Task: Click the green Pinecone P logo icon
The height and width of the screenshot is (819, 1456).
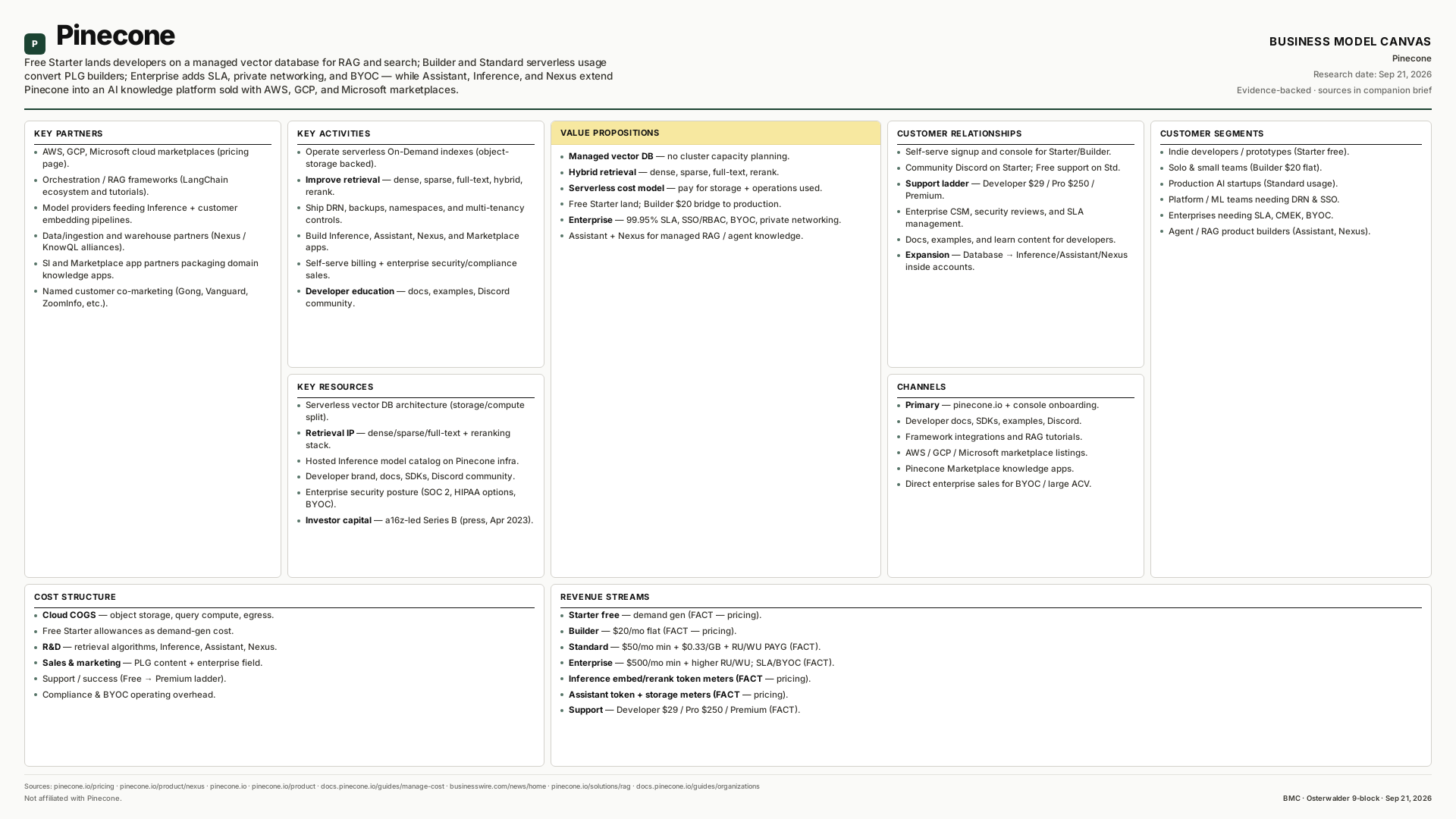Action: (35, 44)
